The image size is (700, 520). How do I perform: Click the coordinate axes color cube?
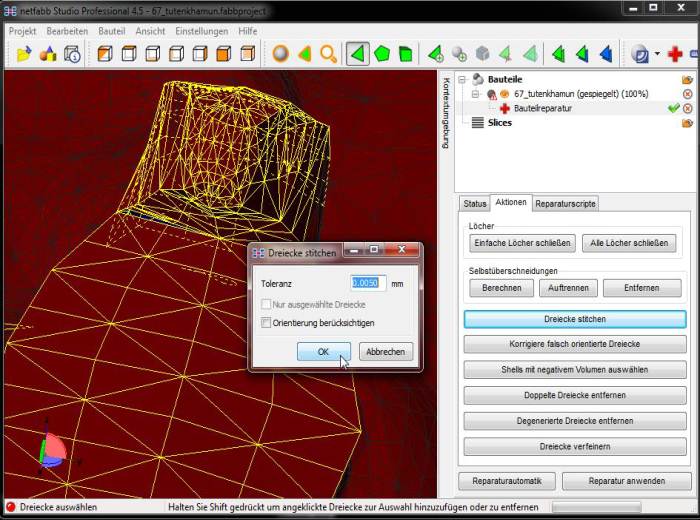tap(52, 450)
